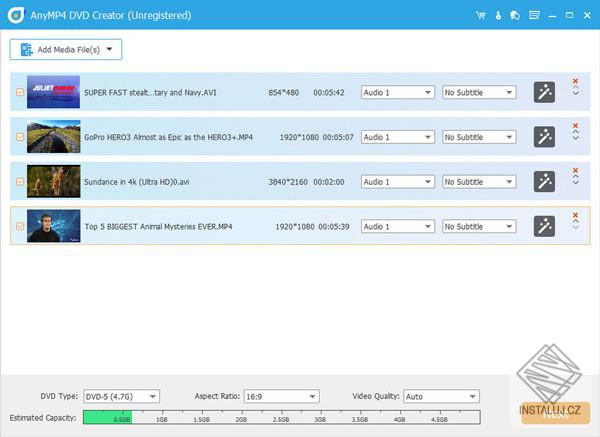Screen dimensions: 600x437
Task: Click the 00:05:07 duration value
Action: coord(338,137)
